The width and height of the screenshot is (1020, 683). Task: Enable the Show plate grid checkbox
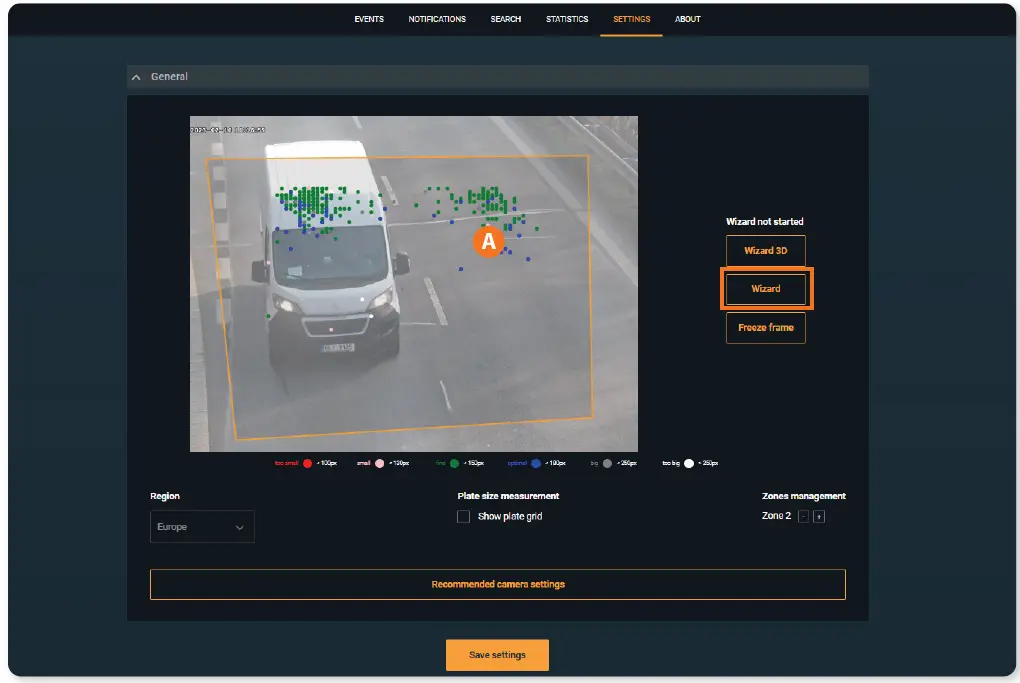tap(463, 517)
